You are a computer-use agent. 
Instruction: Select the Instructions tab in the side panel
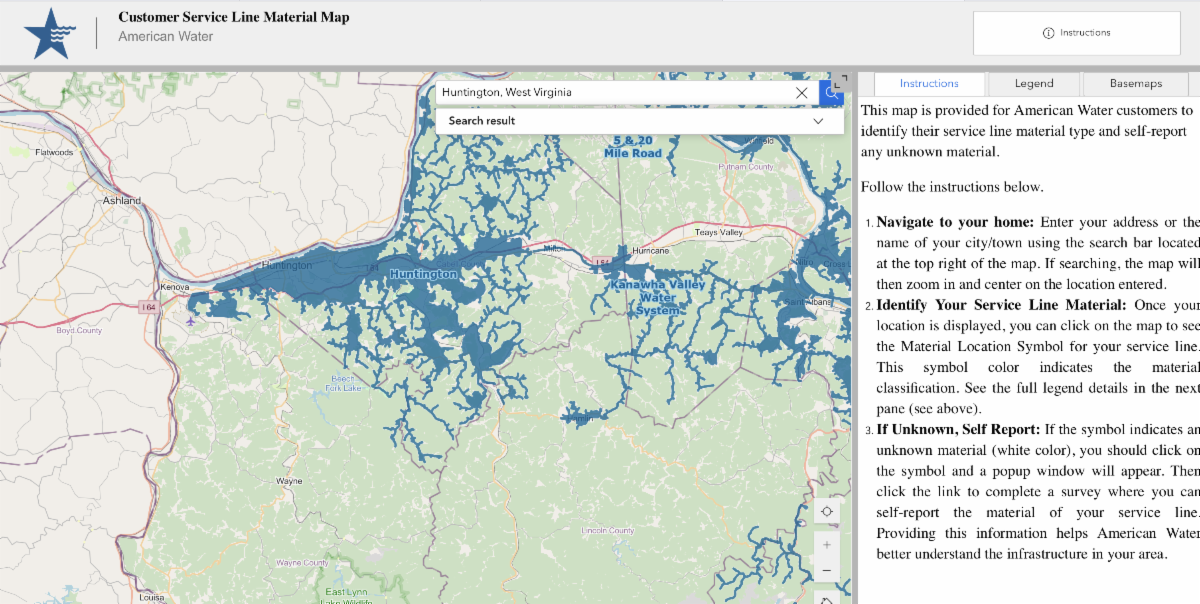click(929, 84)
